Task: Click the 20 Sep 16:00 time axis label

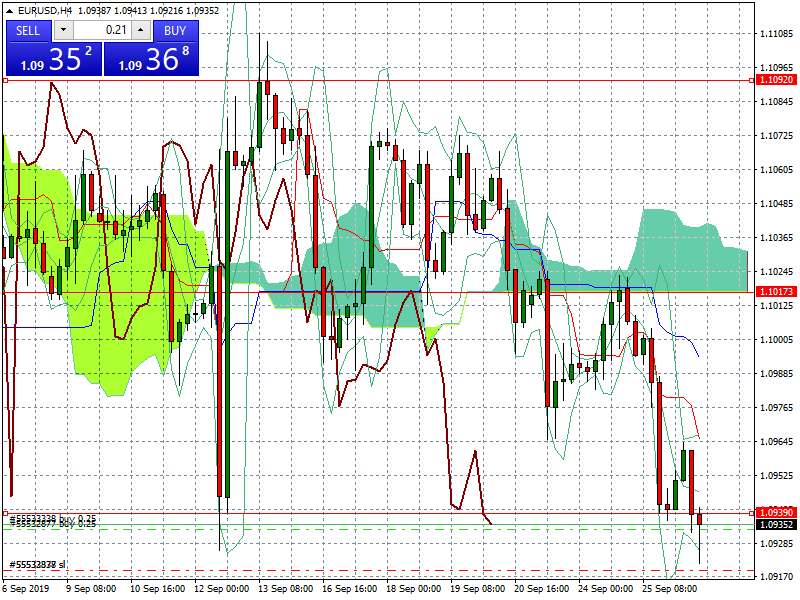Action: [541, 589]
